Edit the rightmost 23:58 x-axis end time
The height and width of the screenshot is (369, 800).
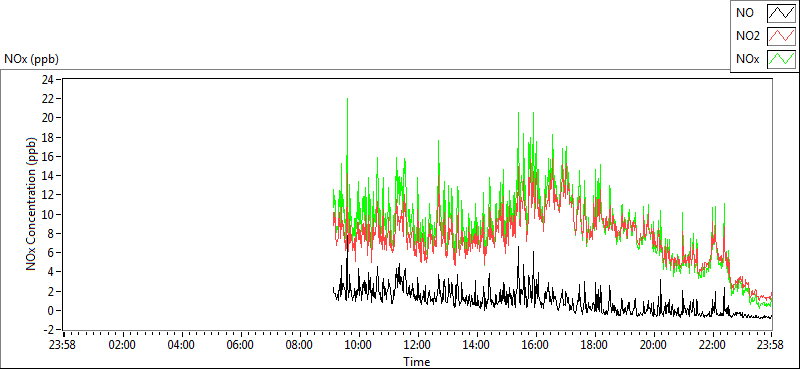tap(771, 345)
